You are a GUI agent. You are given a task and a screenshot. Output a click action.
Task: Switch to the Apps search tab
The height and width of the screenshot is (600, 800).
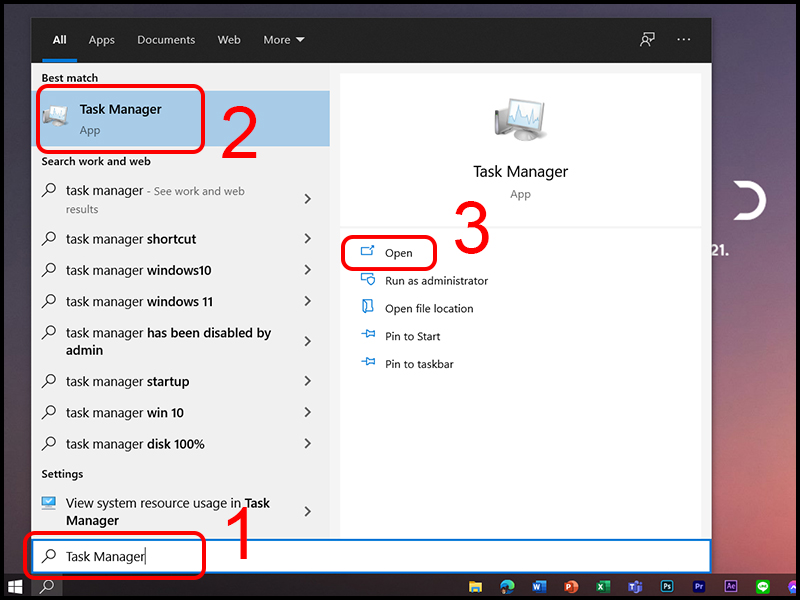pos(101,39)
